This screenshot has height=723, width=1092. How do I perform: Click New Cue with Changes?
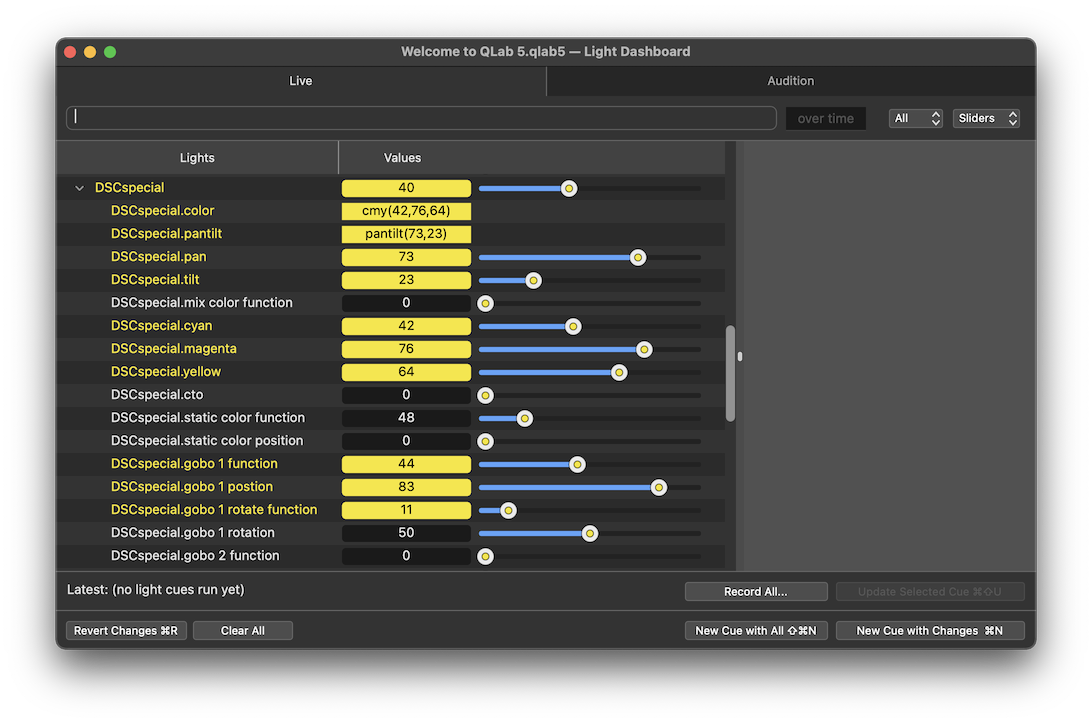pyautogui.click(x=930, y=630)
